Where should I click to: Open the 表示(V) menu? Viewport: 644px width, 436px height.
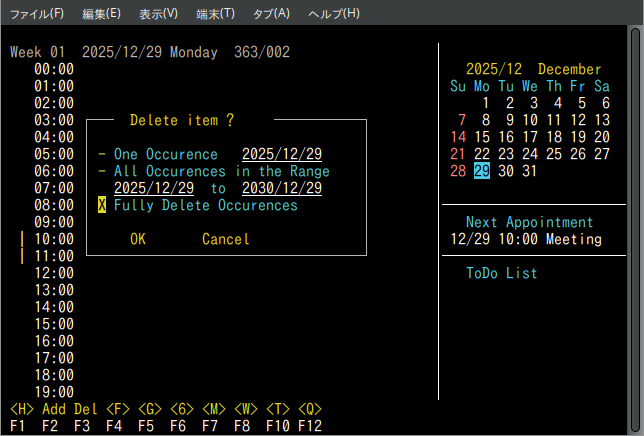coord(158,13)
